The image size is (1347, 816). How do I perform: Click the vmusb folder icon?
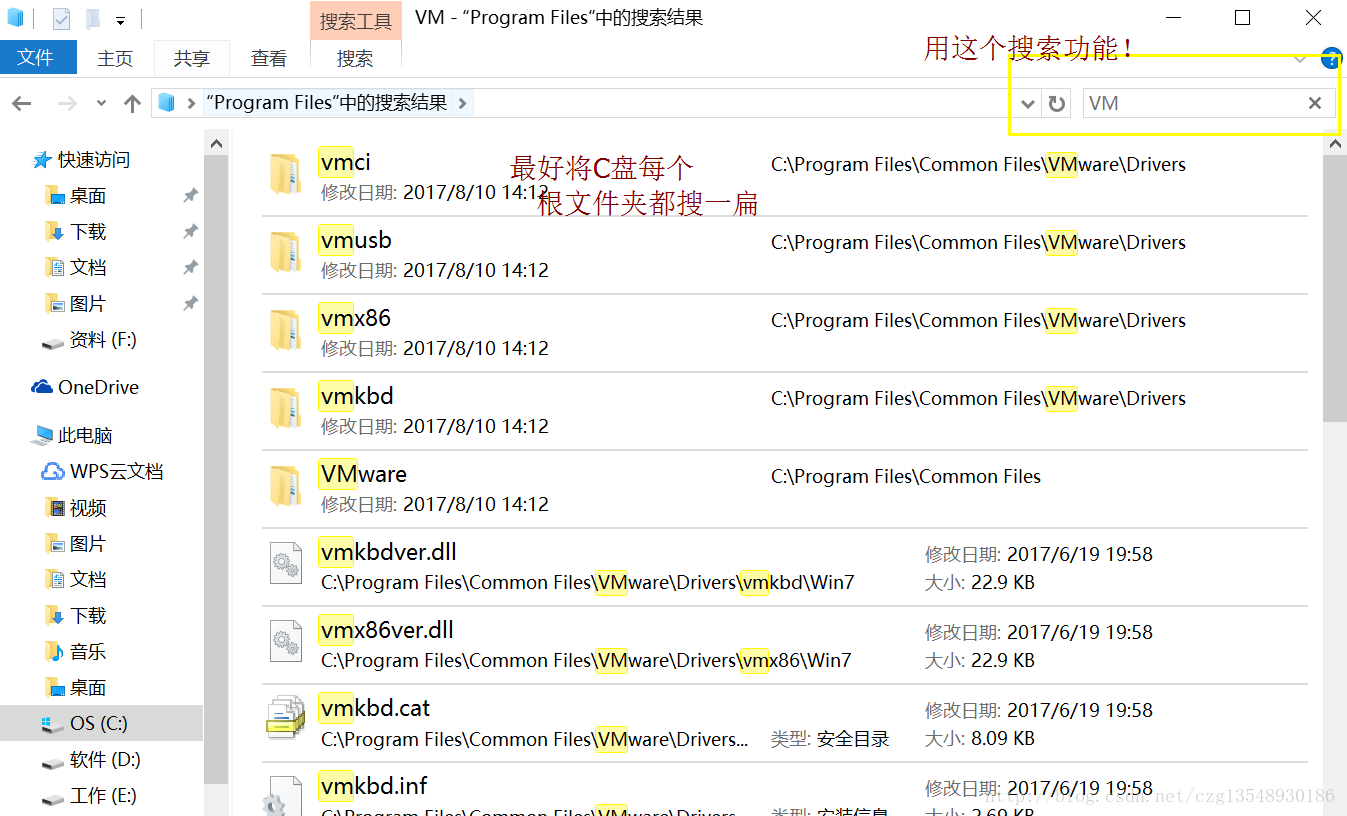pos(285,253)
